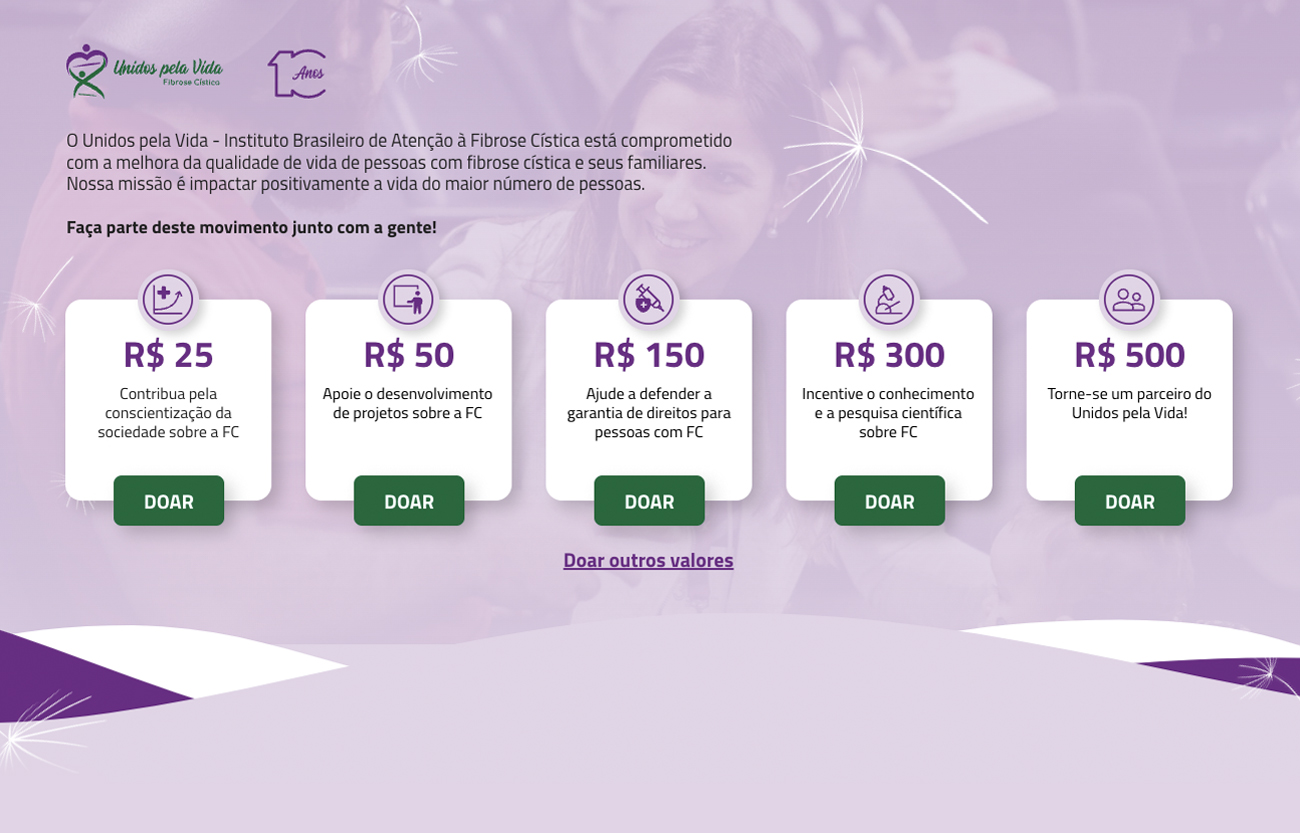This screenshot has height=833, width=1300.
Task: Open the Doar outros valores link
Action: (x=648, y=560)
